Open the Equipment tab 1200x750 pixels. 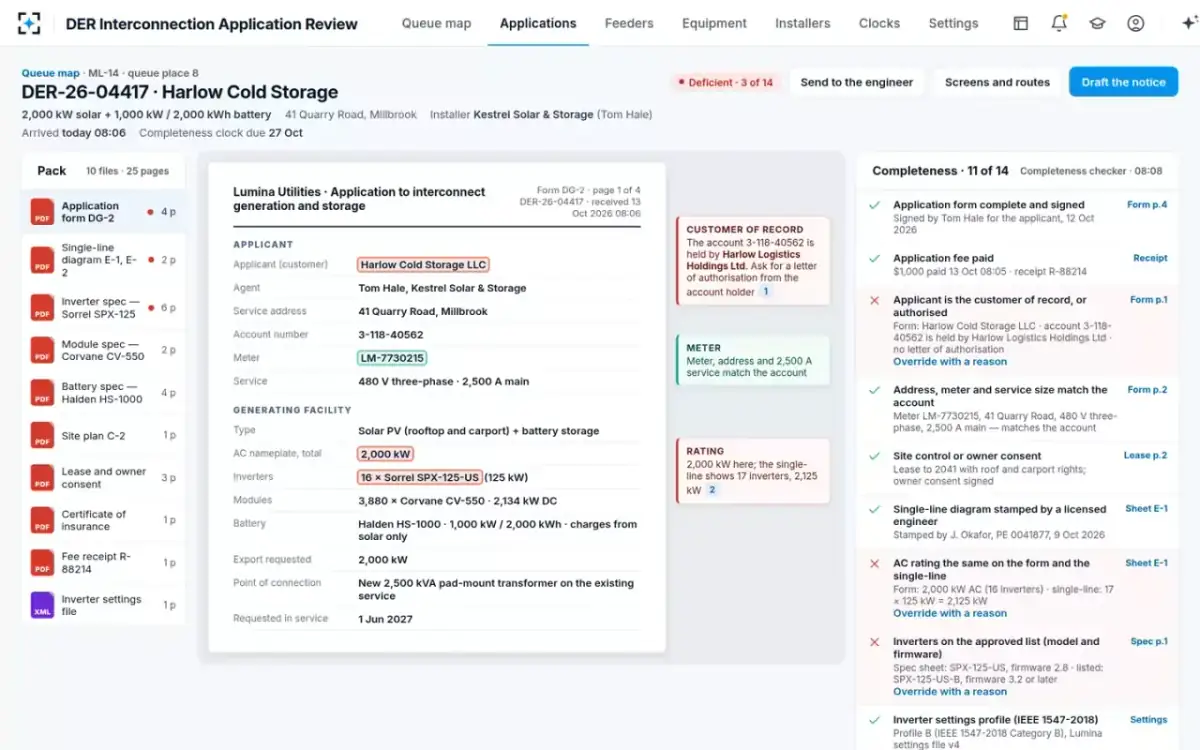click(714, 23)
